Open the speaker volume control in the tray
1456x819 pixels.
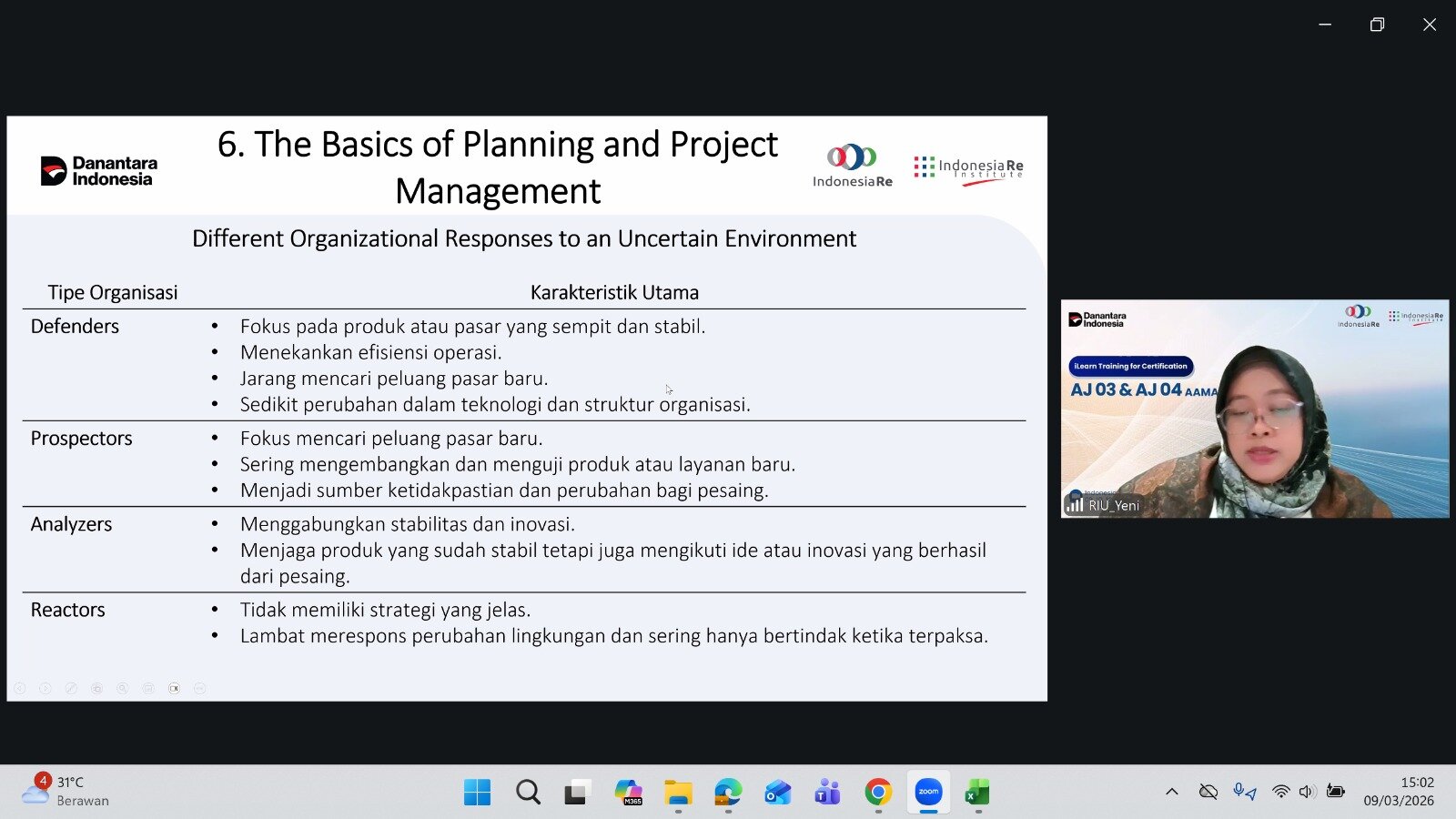click(1308, 792)
